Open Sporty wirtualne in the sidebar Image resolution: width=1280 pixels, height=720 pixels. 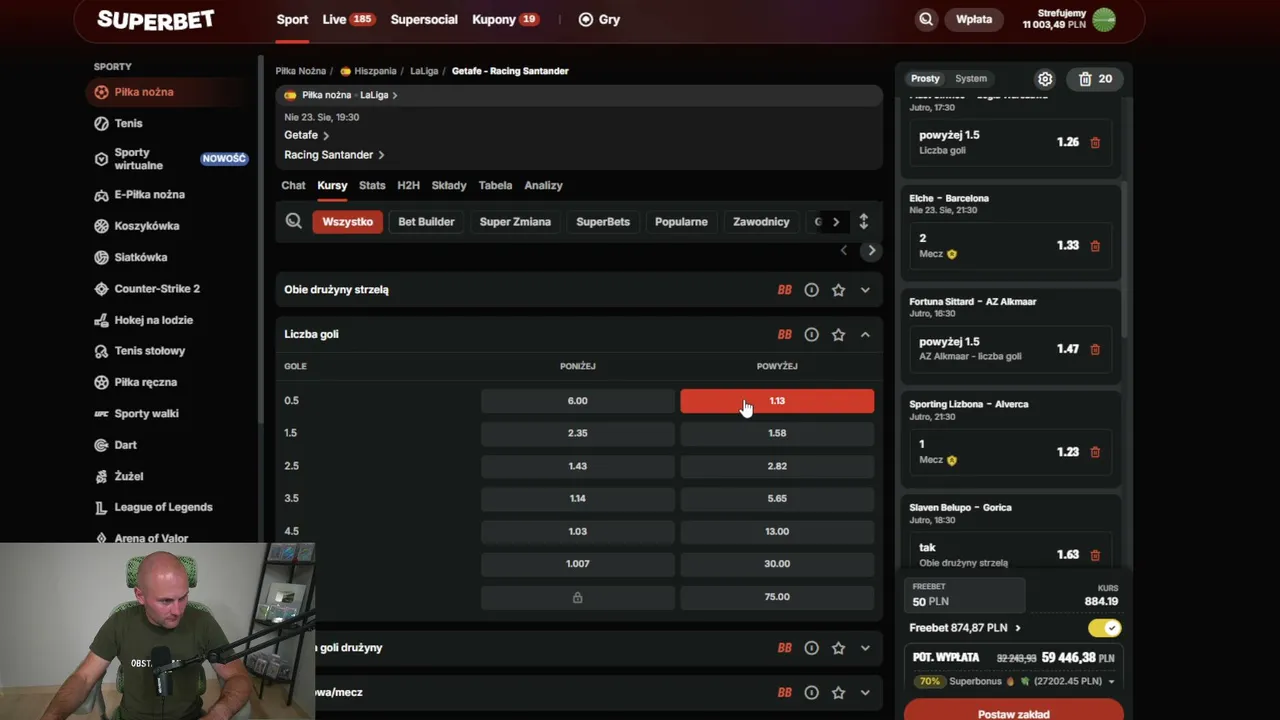tap(138, 159)
